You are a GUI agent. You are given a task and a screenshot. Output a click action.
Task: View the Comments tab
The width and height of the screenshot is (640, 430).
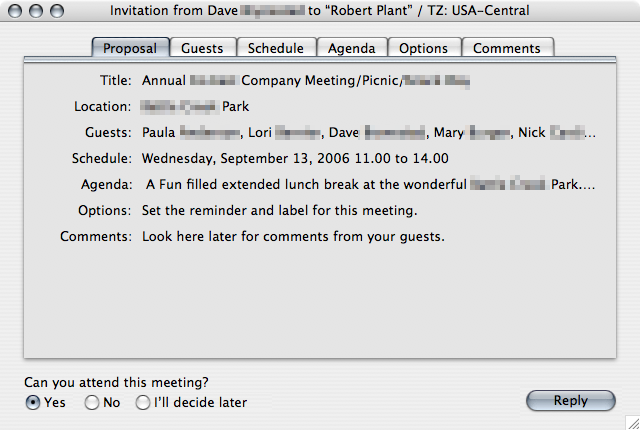coord(507,48)
